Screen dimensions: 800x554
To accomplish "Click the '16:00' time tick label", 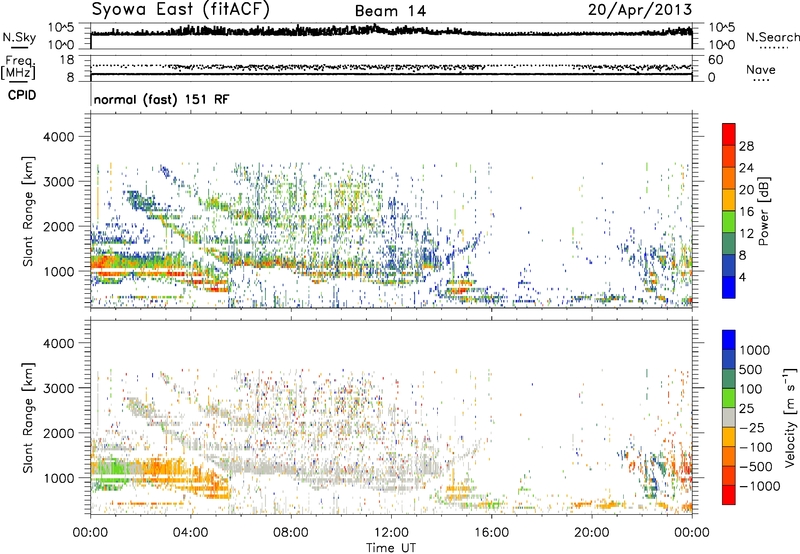I will pyautogui.click(x=491, y=533).
